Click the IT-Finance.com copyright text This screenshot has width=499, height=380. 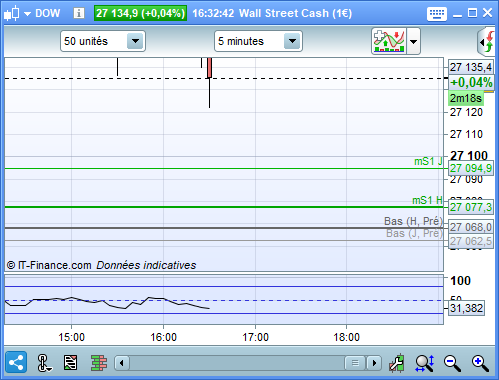[x=49, y=265]
